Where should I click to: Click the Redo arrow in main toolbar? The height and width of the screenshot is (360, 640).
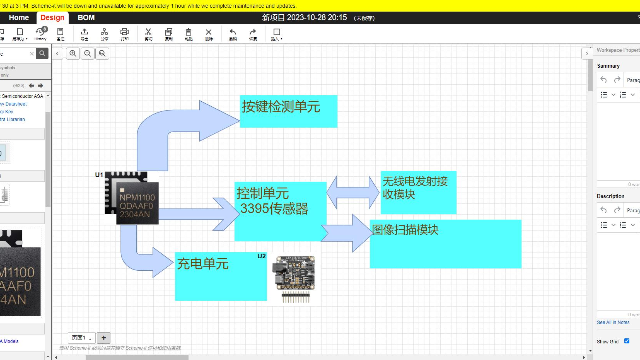click(x=253, y=33)
